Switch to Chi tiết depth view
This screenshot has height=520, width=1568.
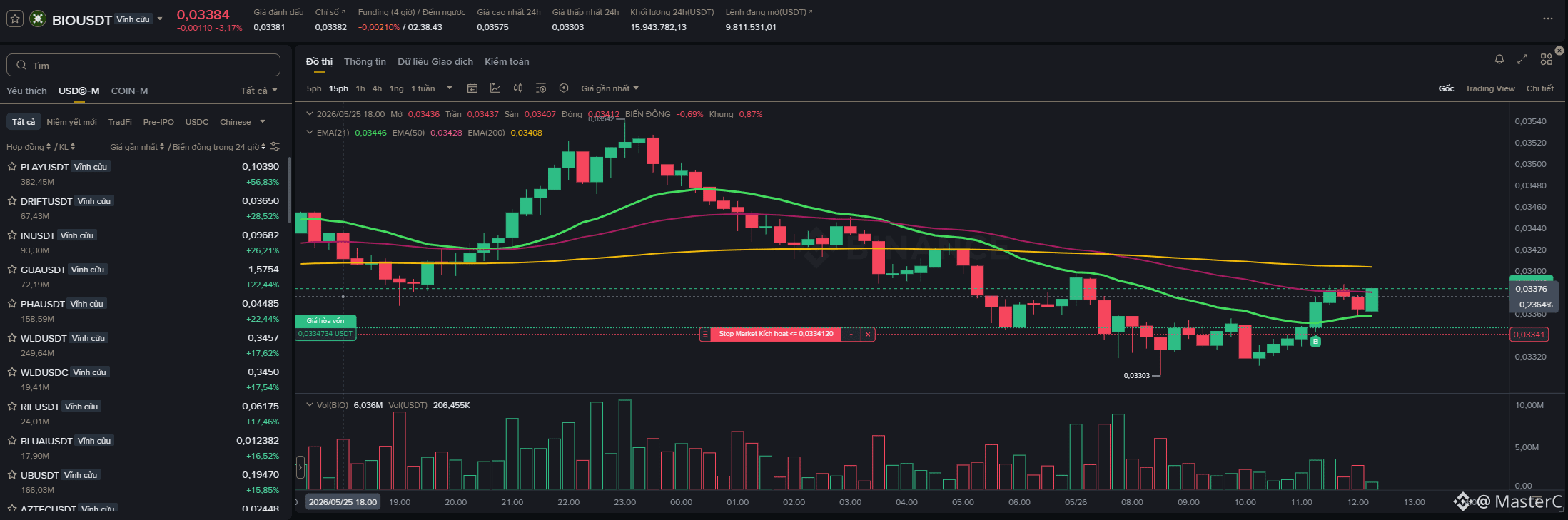pyautogui.click(x=1540, y=88)
